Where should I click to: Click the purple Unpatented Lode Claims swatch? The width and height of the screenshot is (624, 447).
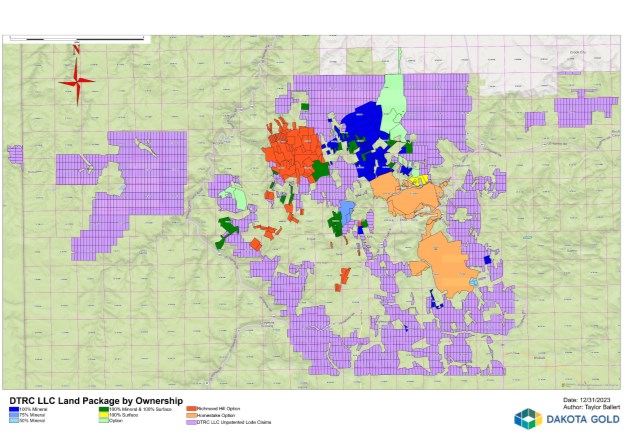point(191,422)
